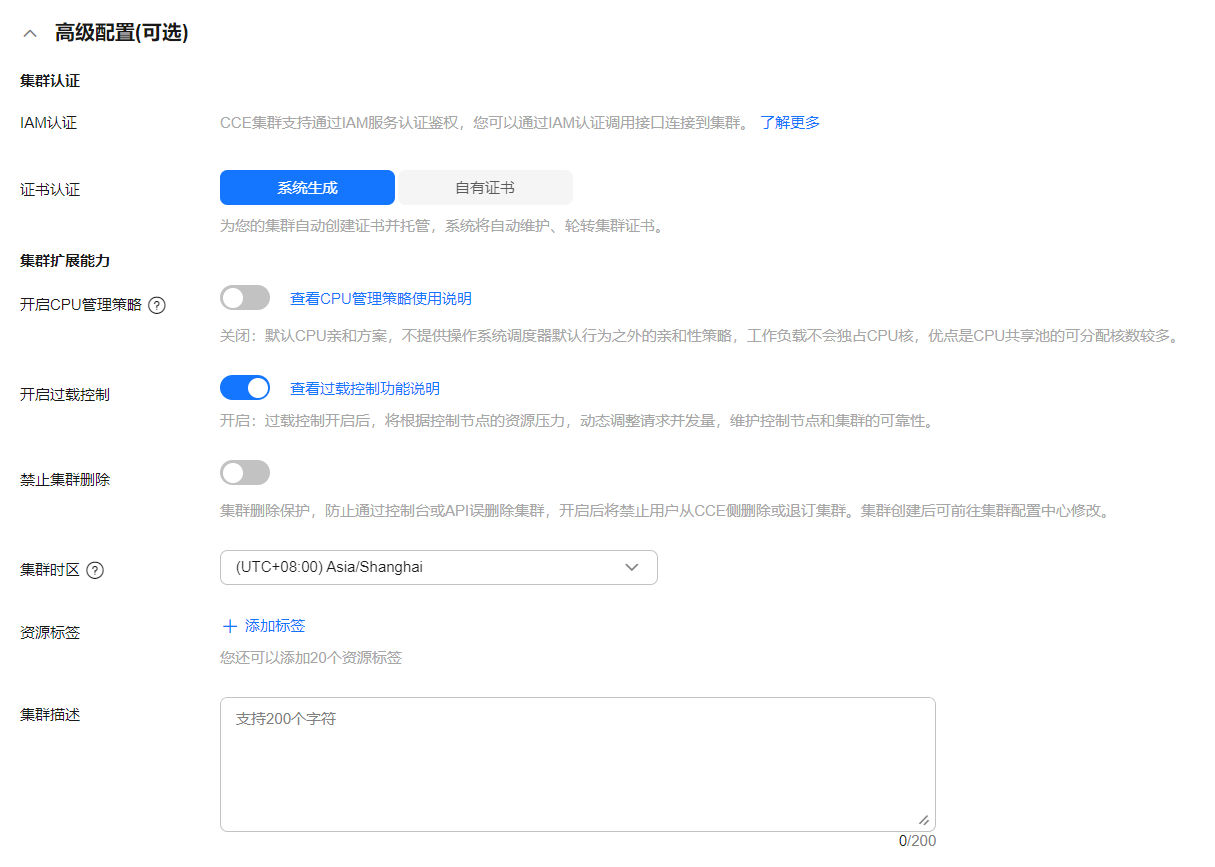This screenshot has height=867, width=1215.
Task: Click the 开启过载控制 label
Action: pyautogui.click(x=65, y=394)
